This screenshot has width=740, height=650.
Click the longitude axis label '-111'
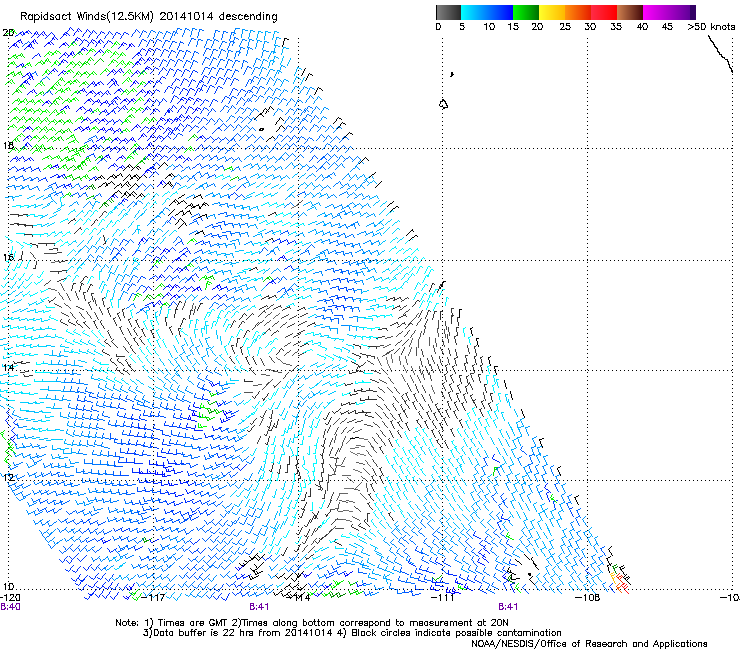442,597
